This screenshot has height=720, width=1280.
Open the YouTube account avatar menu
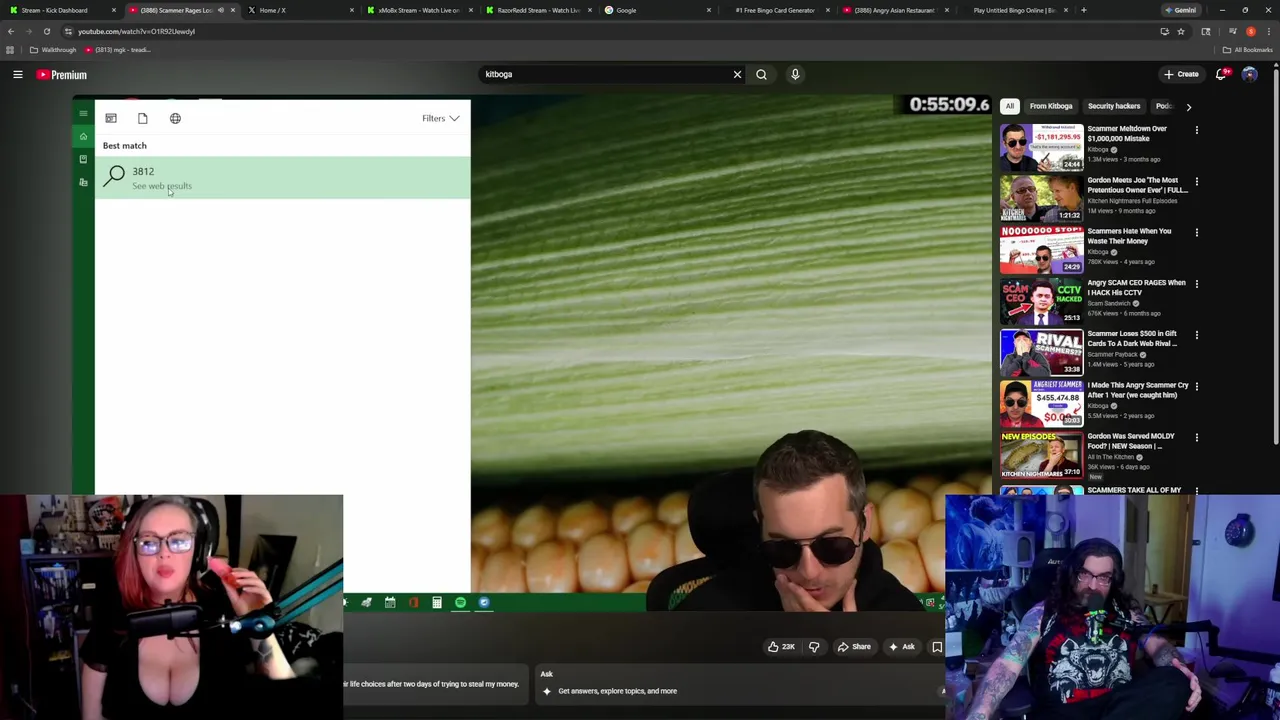[x=1249, y=74]
